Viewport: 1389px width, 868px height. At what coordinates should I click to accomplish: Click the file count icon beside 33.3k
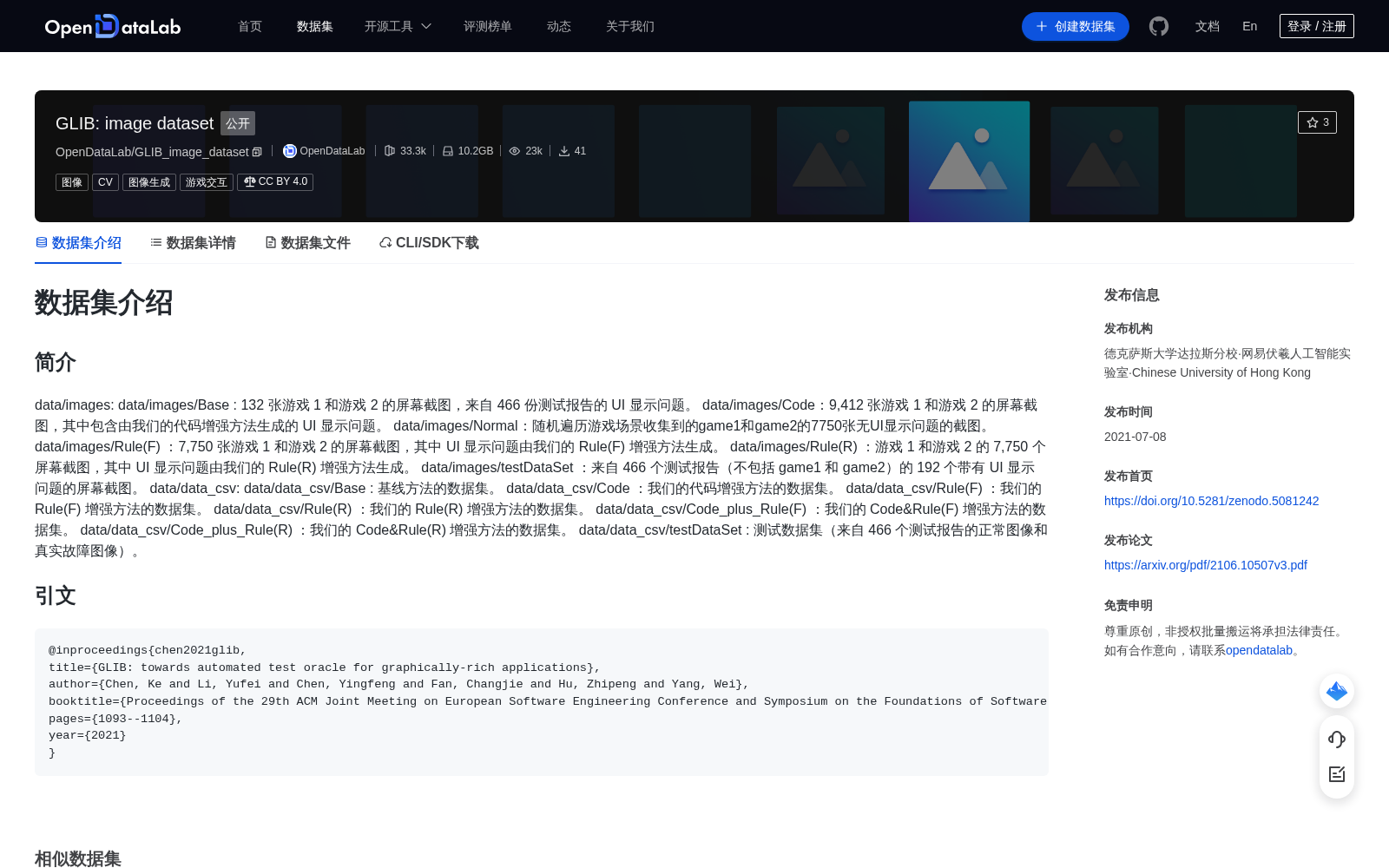coord(390,151)
